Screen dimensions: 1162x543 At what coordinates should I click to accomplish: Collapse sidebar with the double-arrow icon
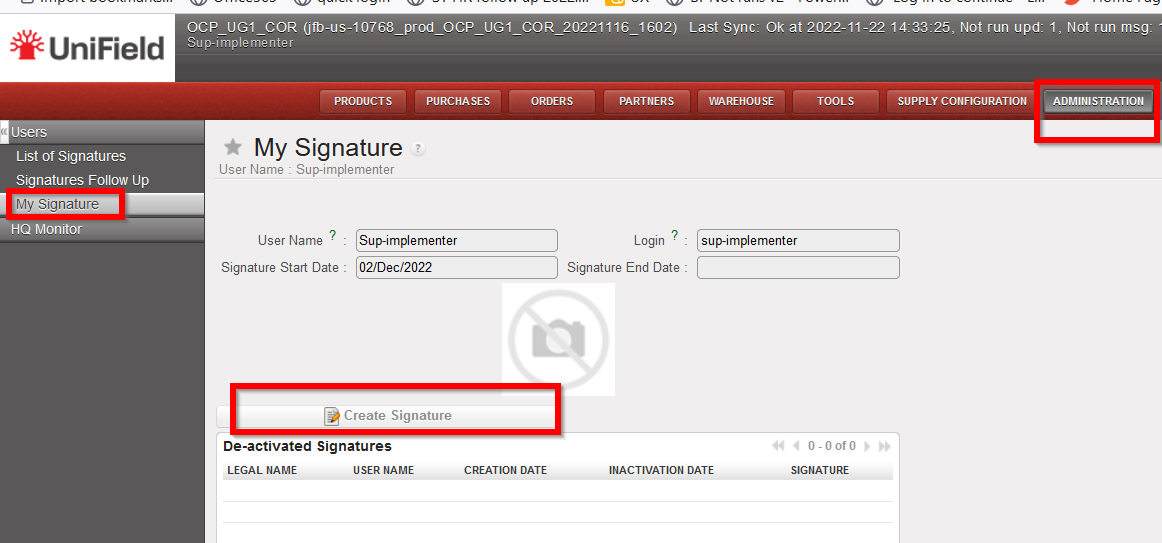(x=4, y=131)
